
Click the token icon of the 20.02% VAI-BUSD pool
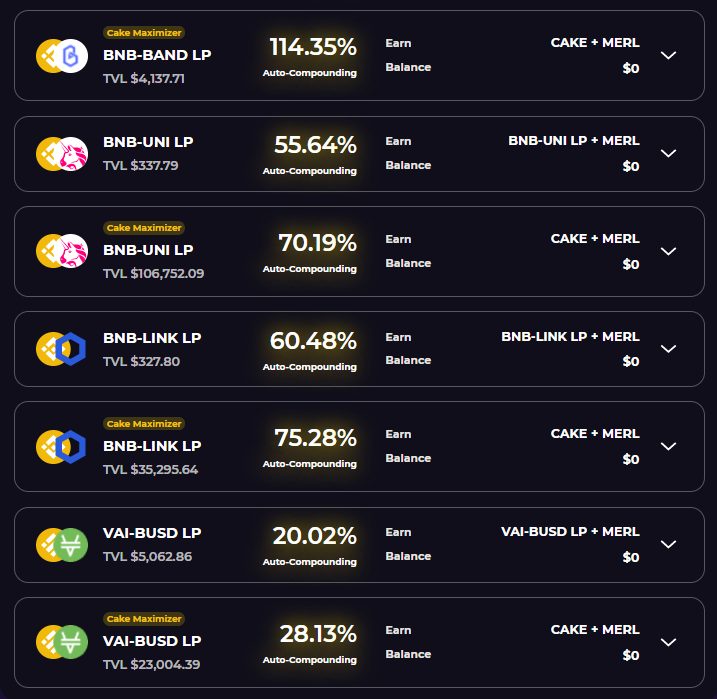tap(62, 544)
